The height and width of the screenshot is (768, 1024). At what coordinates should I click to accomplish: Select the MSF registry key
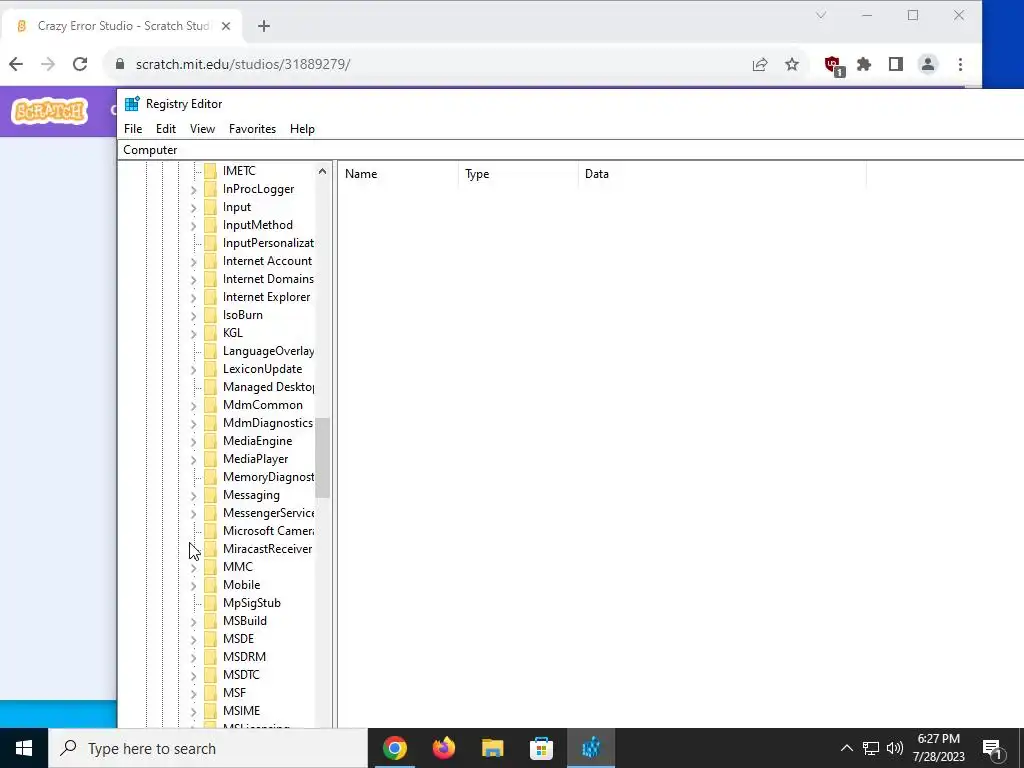pyautogui.click(x=234, y=693)
